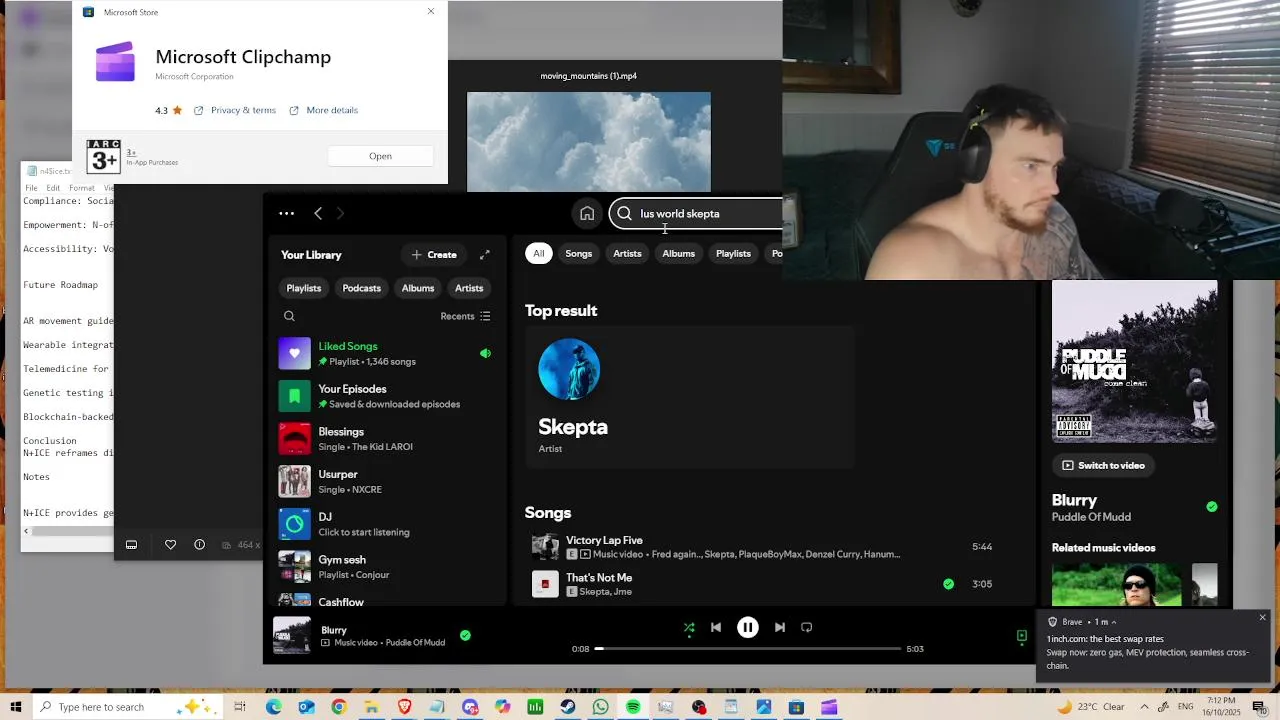1280x720 pixels.
Task: Click the Create button in Your Library
Action: click(434, 255)
